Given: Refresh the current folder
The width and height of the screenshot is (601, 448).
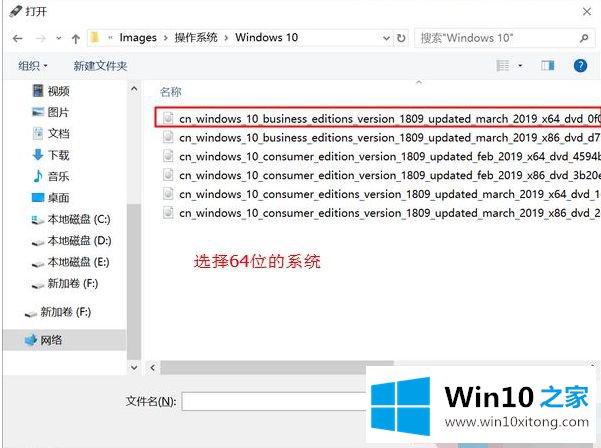Looking at the screenshot, I should 401,38.
